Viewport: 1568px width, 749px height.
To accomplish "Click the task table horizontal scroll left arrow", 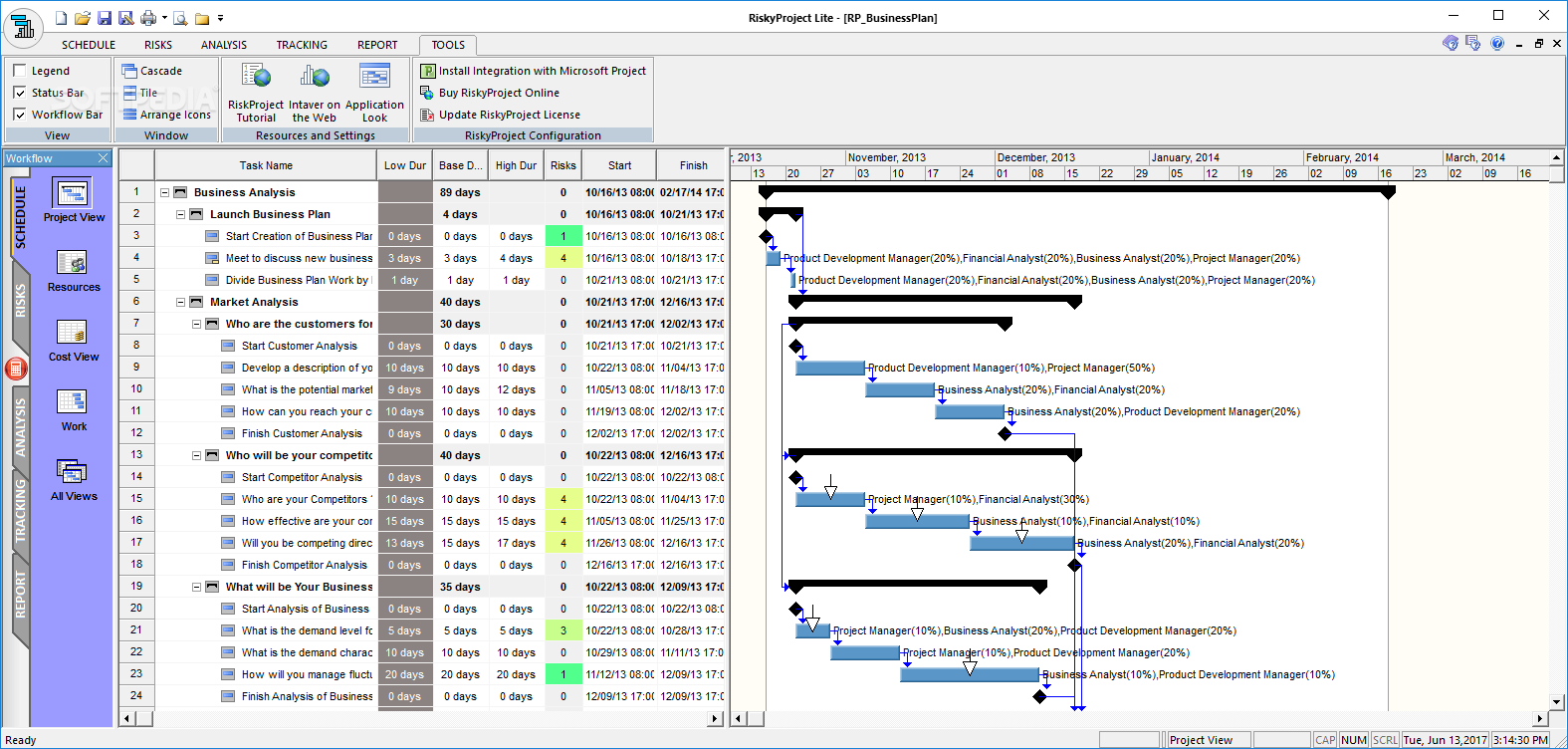I will [x=126, y=718].
